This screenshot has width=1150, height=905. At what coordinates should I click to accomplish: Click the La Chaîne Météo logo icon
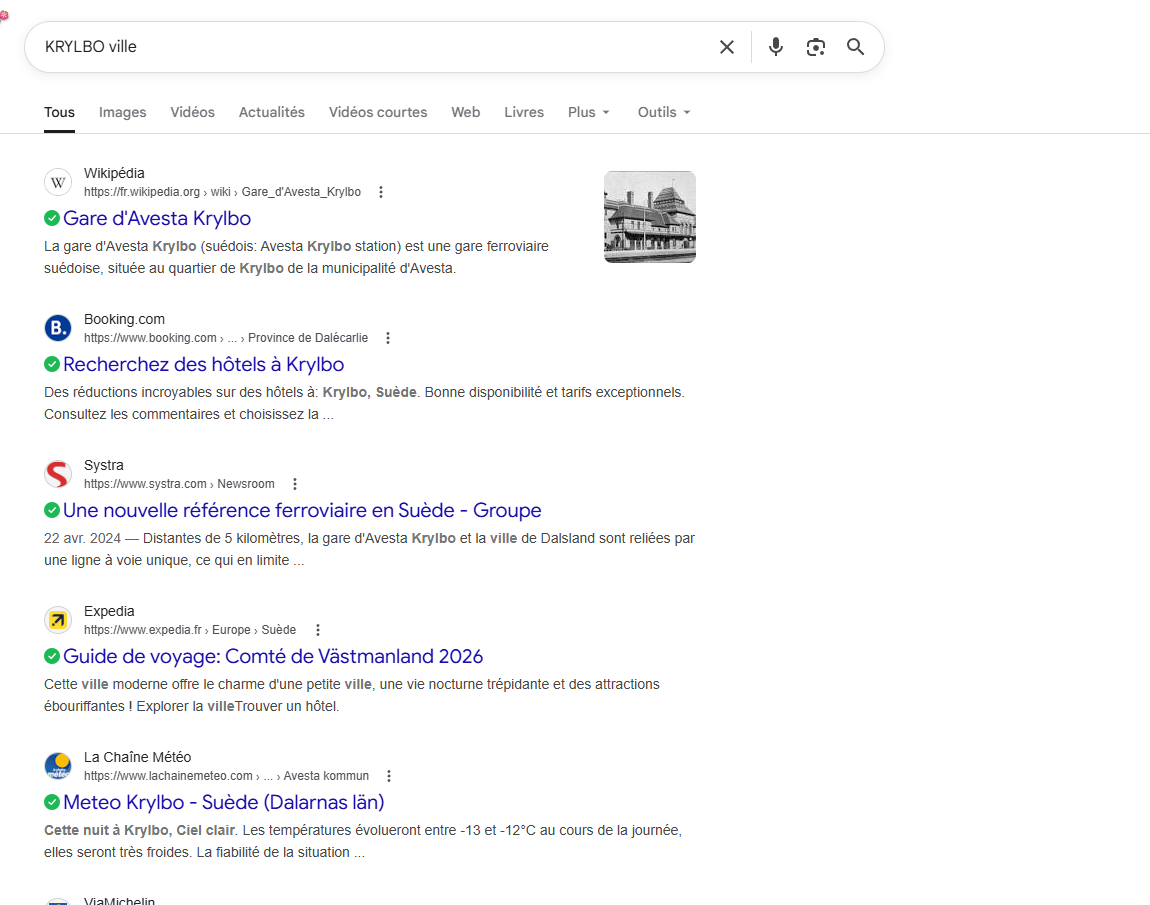58,766
